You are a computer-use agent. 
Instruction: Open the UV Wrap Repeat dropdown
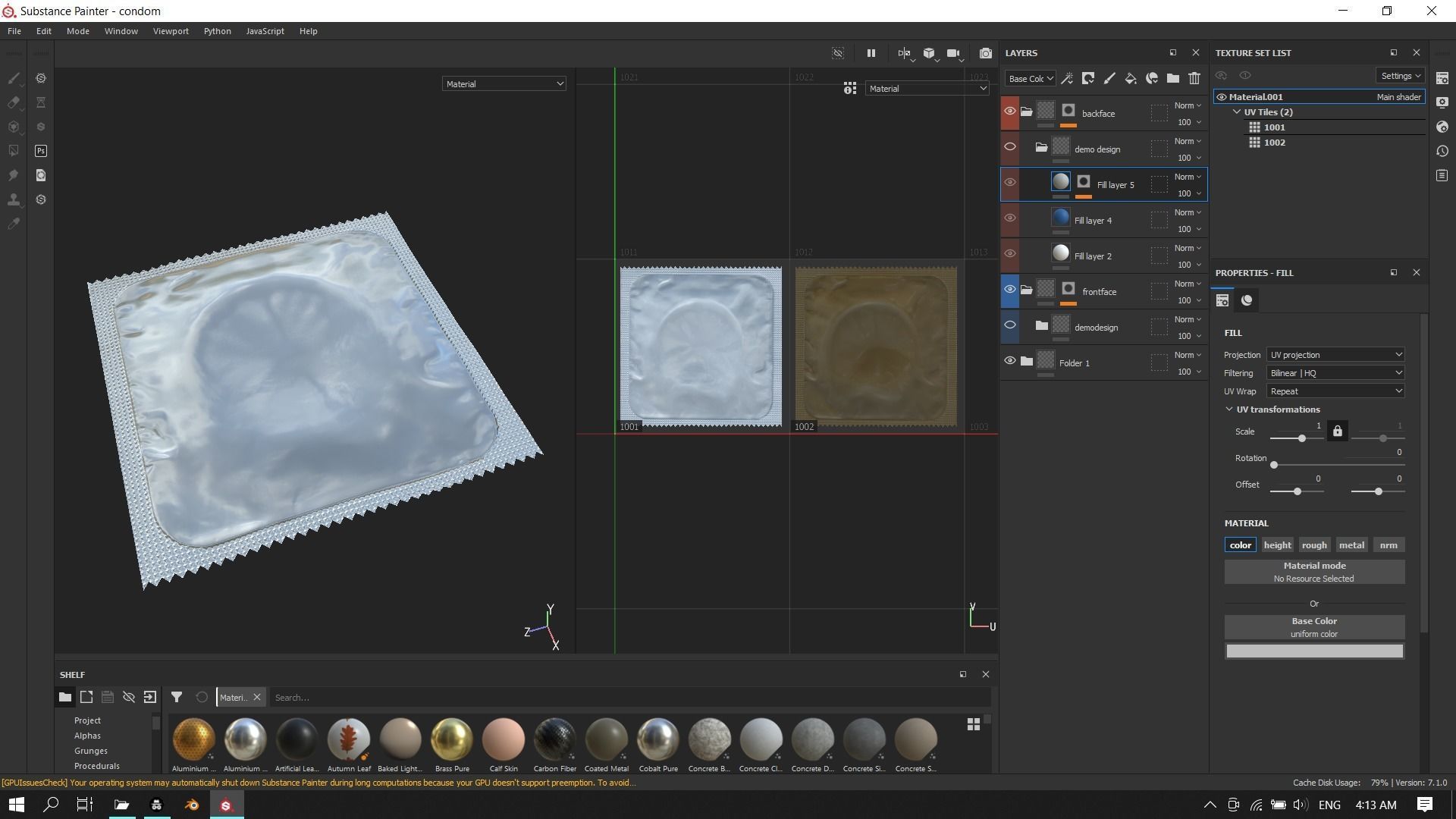pyautogui.click(x=1335, y=391)
